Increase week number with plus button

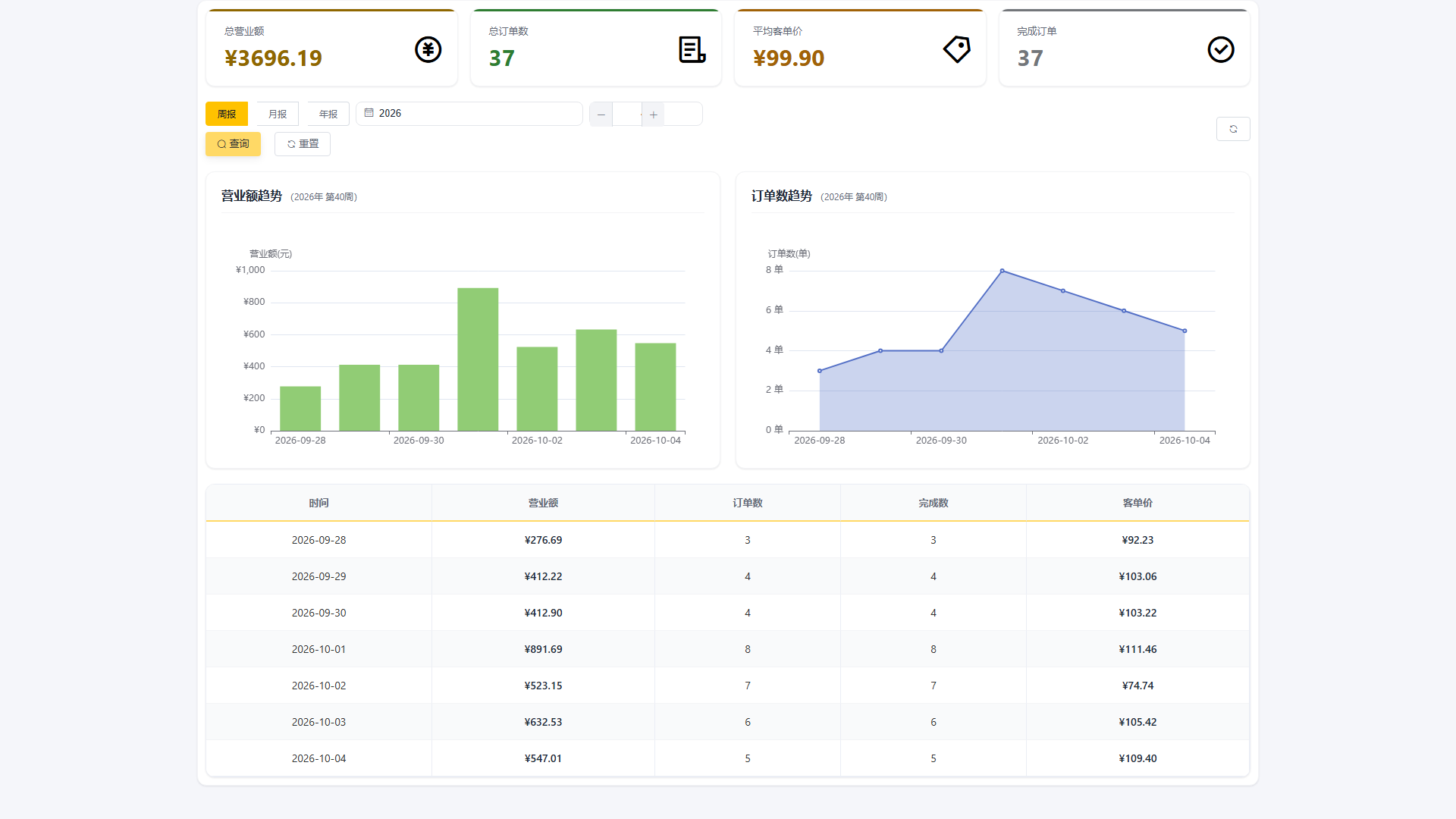pyautogui.click(x=653, y=115)
